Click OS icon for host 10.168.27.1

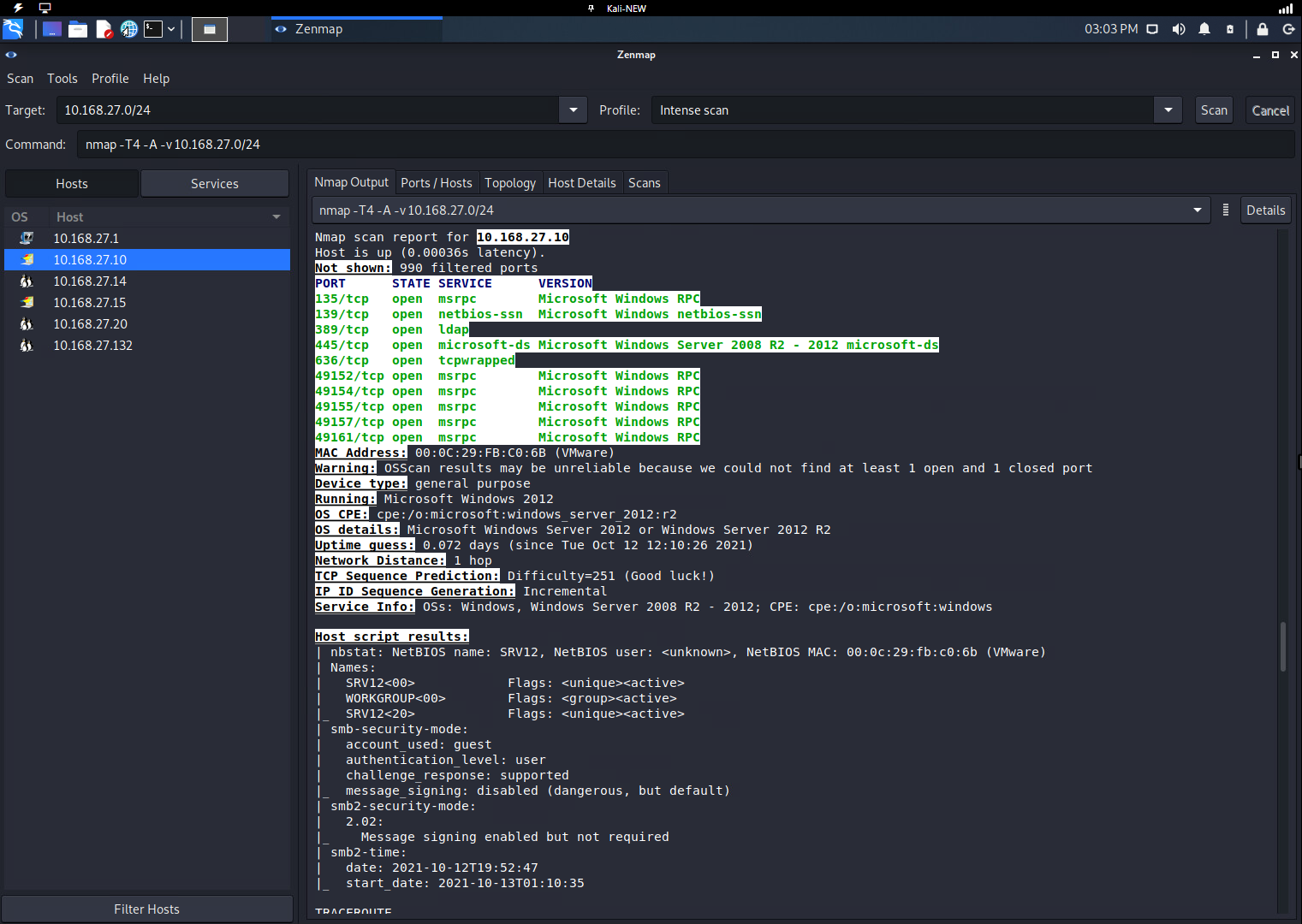[27, 239]
